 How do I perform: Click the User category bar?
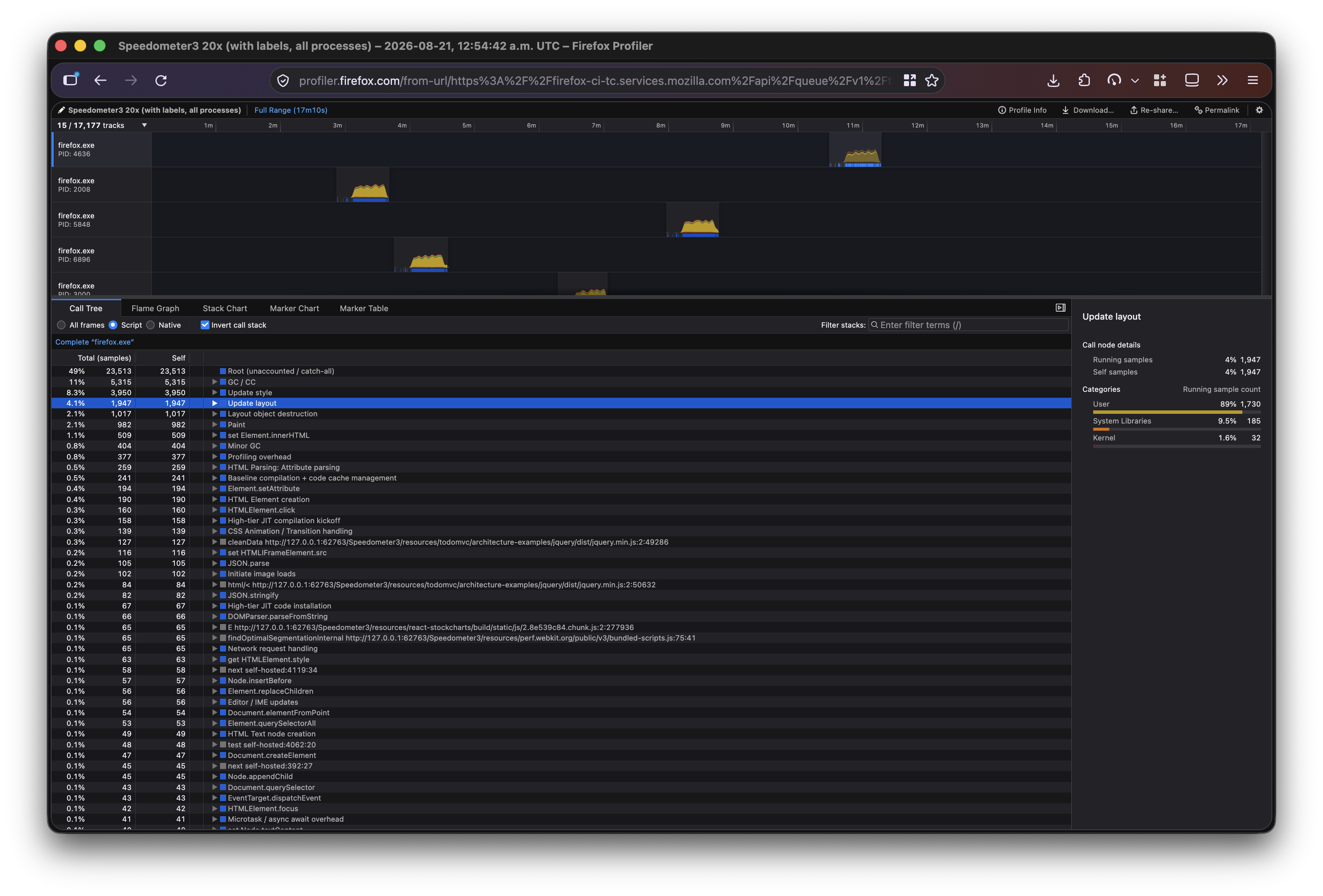(1176, 412)
